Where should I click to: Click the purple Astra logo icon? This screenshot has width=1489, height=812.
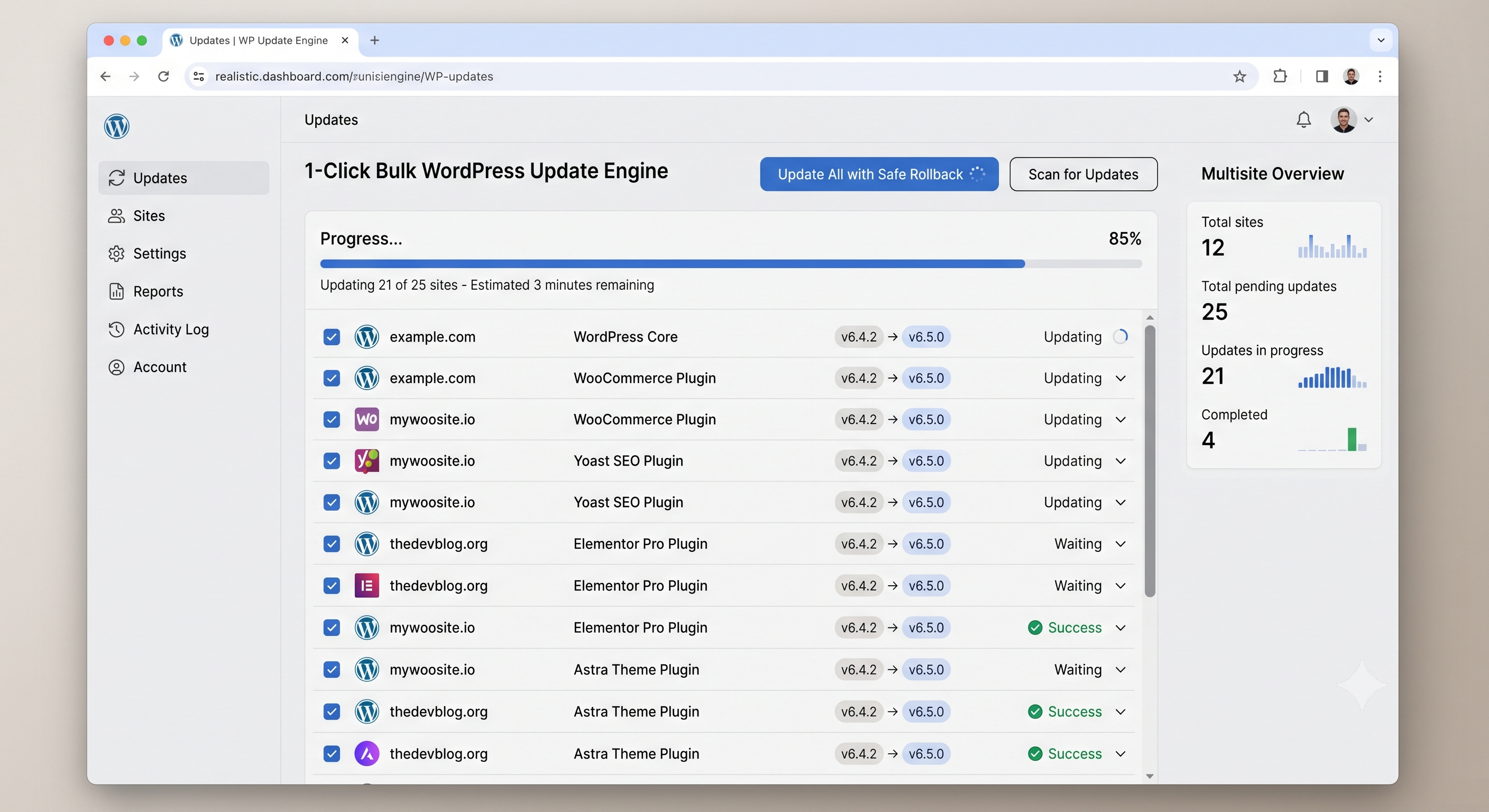point(366,754)
